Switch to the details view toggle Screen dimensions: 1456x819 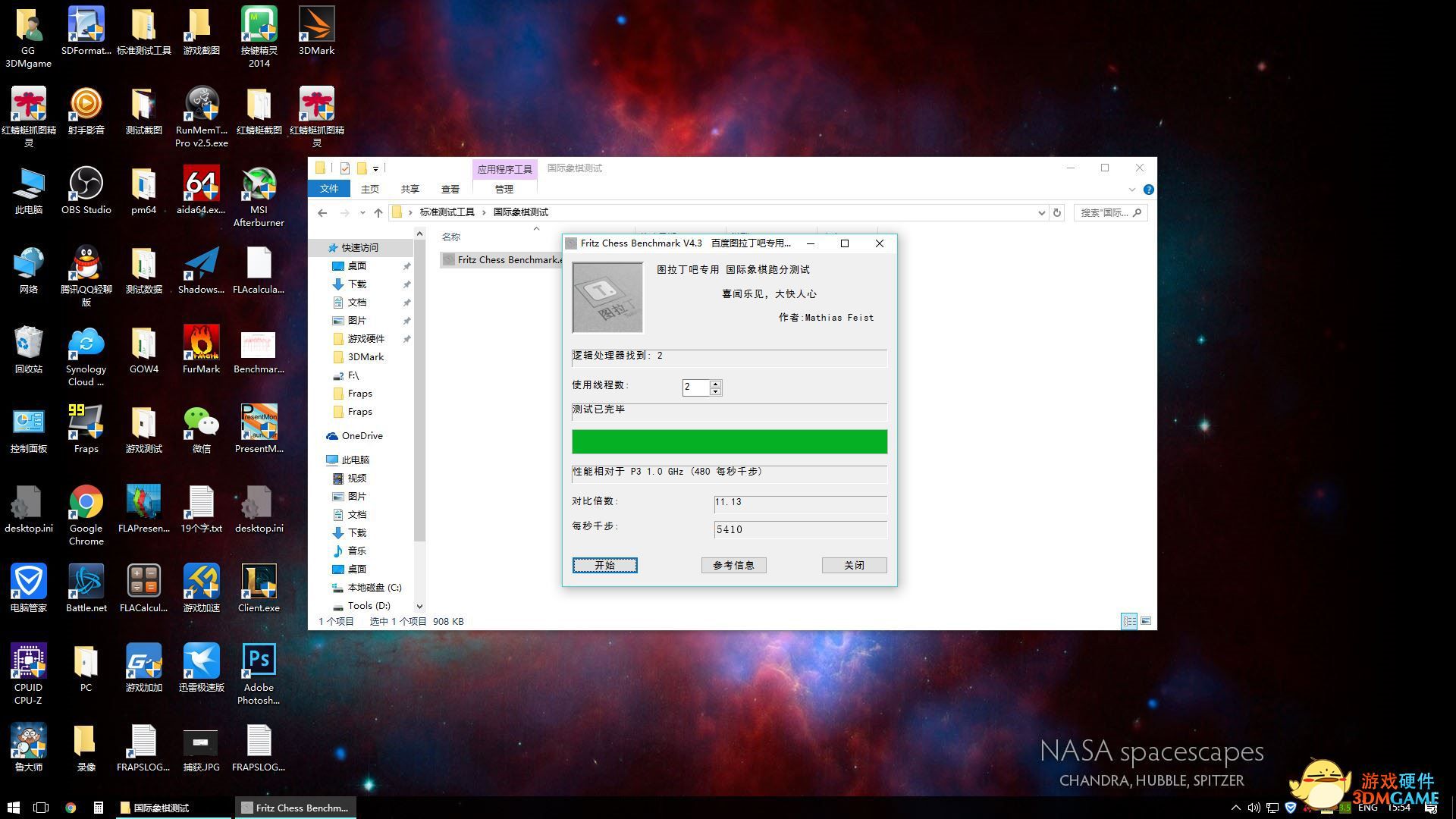tap(1128, 621)
